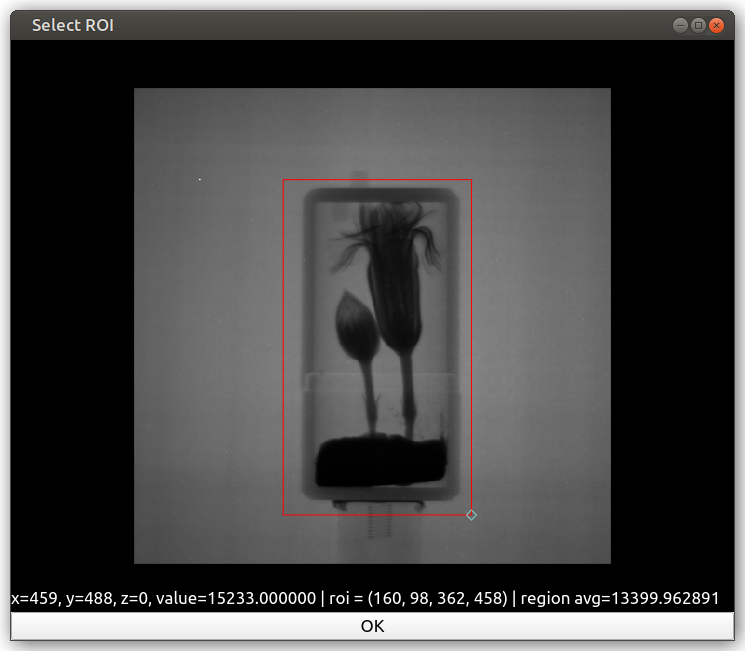Image resolution: width=745 pixels, height=651 pixels.
Task: Confirm the ROI with the OK button
Action: [372, 626]
